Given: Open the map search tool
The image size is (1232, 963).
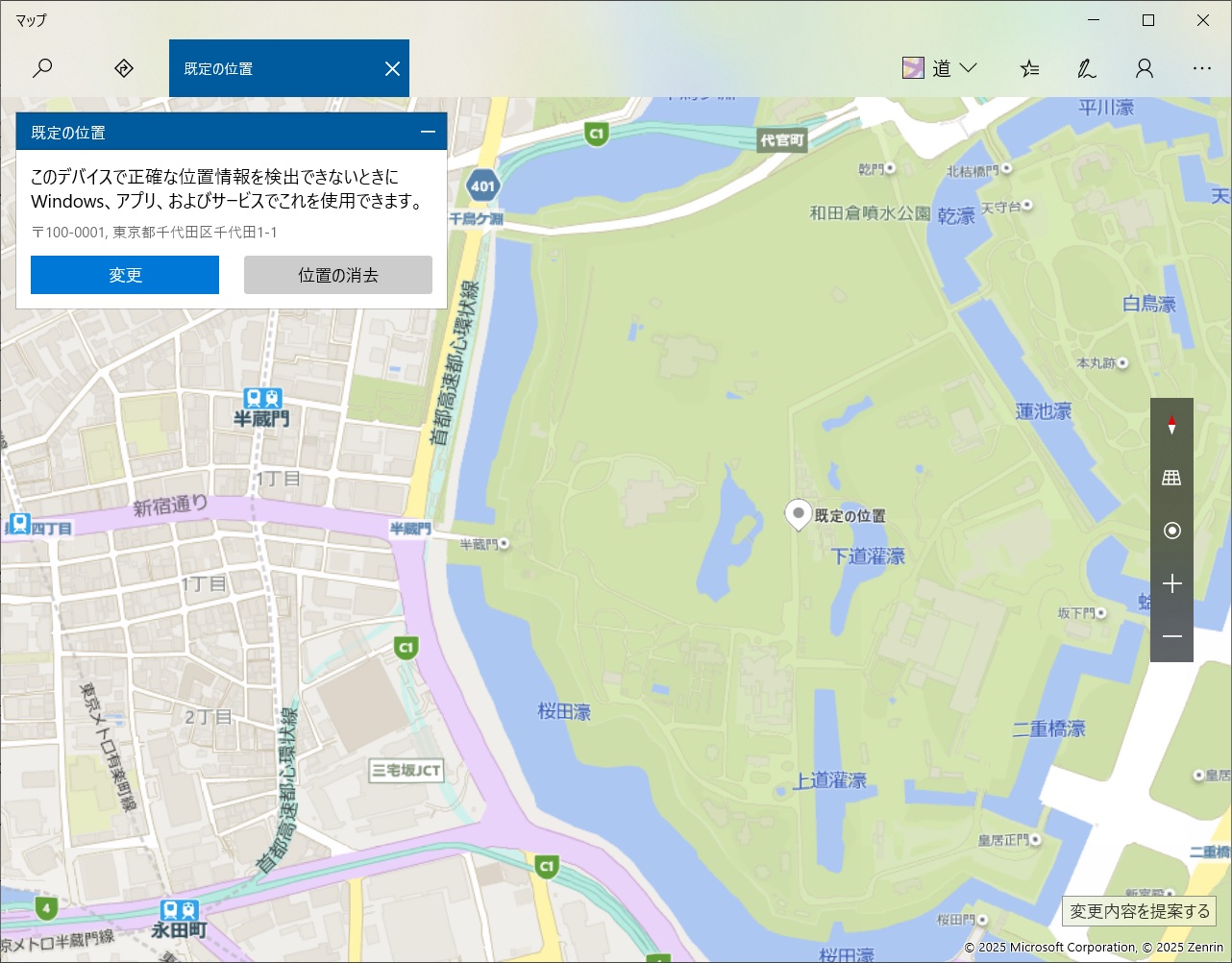Looking at the screenshot, I should tap(42, 68).
